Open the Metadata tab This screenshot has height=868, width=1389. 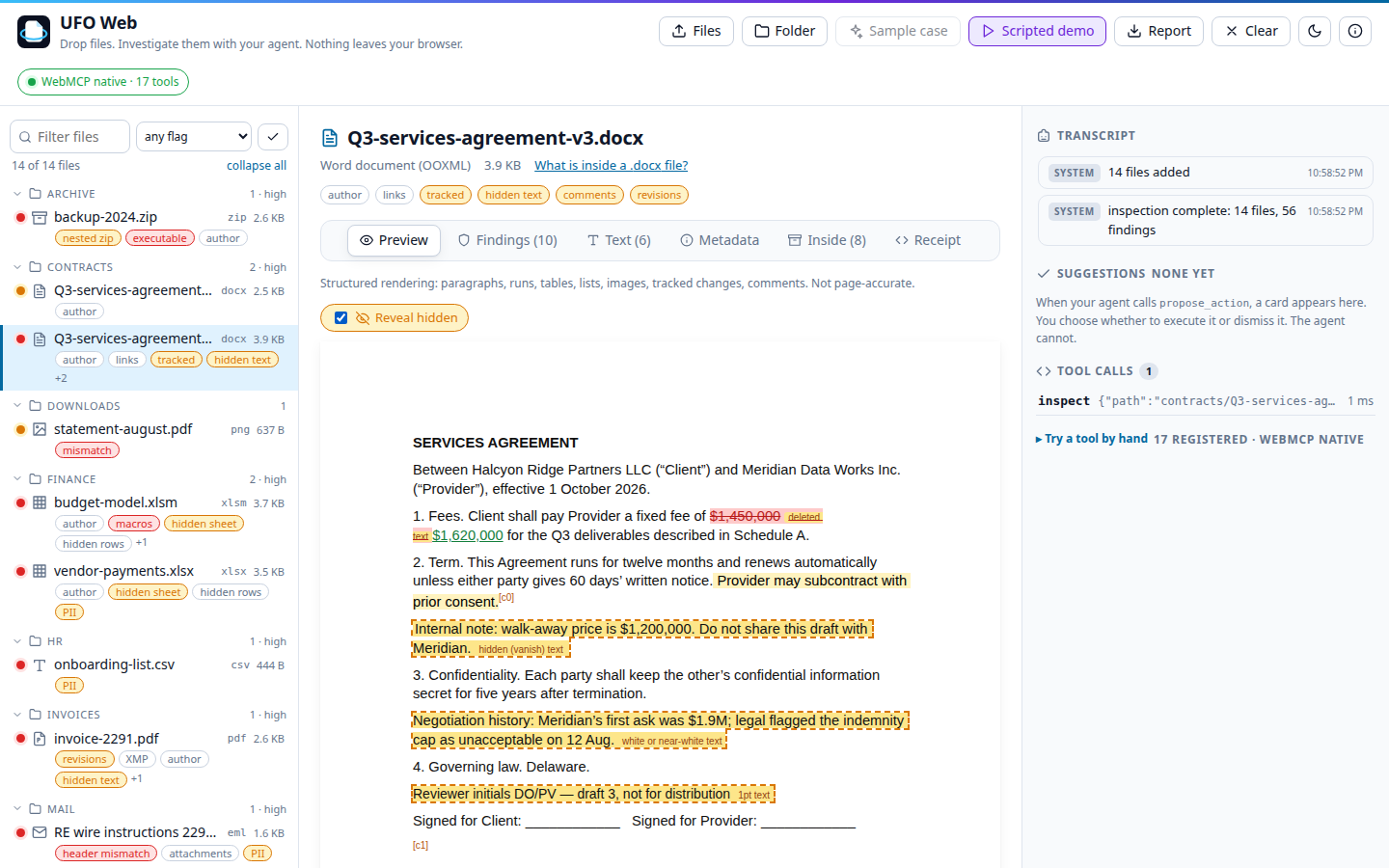720,240
